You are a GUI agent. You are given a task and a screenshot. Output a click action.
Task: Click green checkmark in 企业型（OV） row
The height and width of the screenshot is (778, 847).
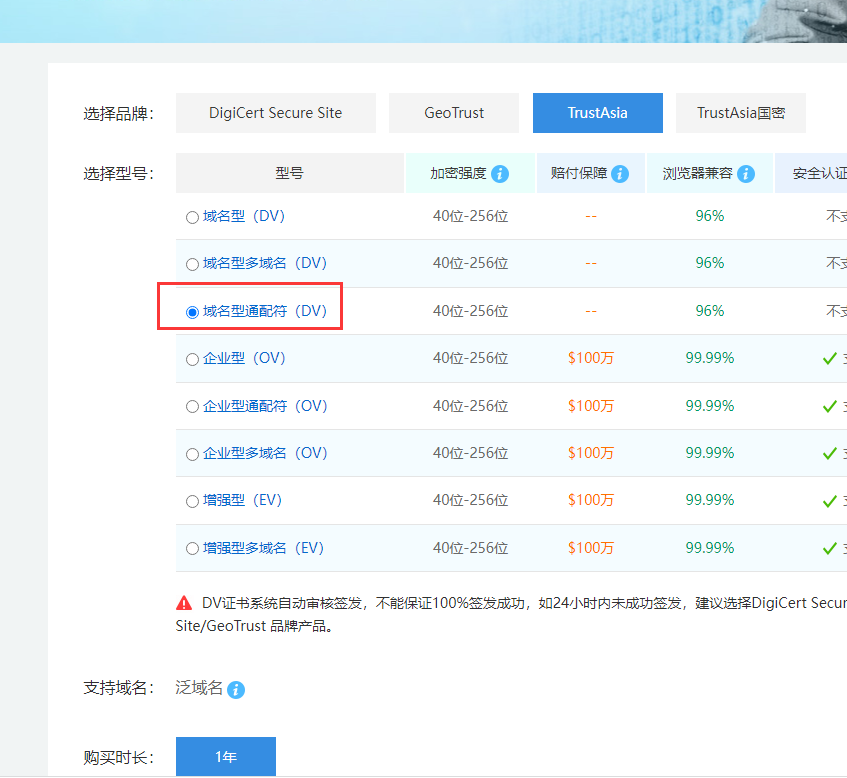pyautogui.click(x=829, y=358)
